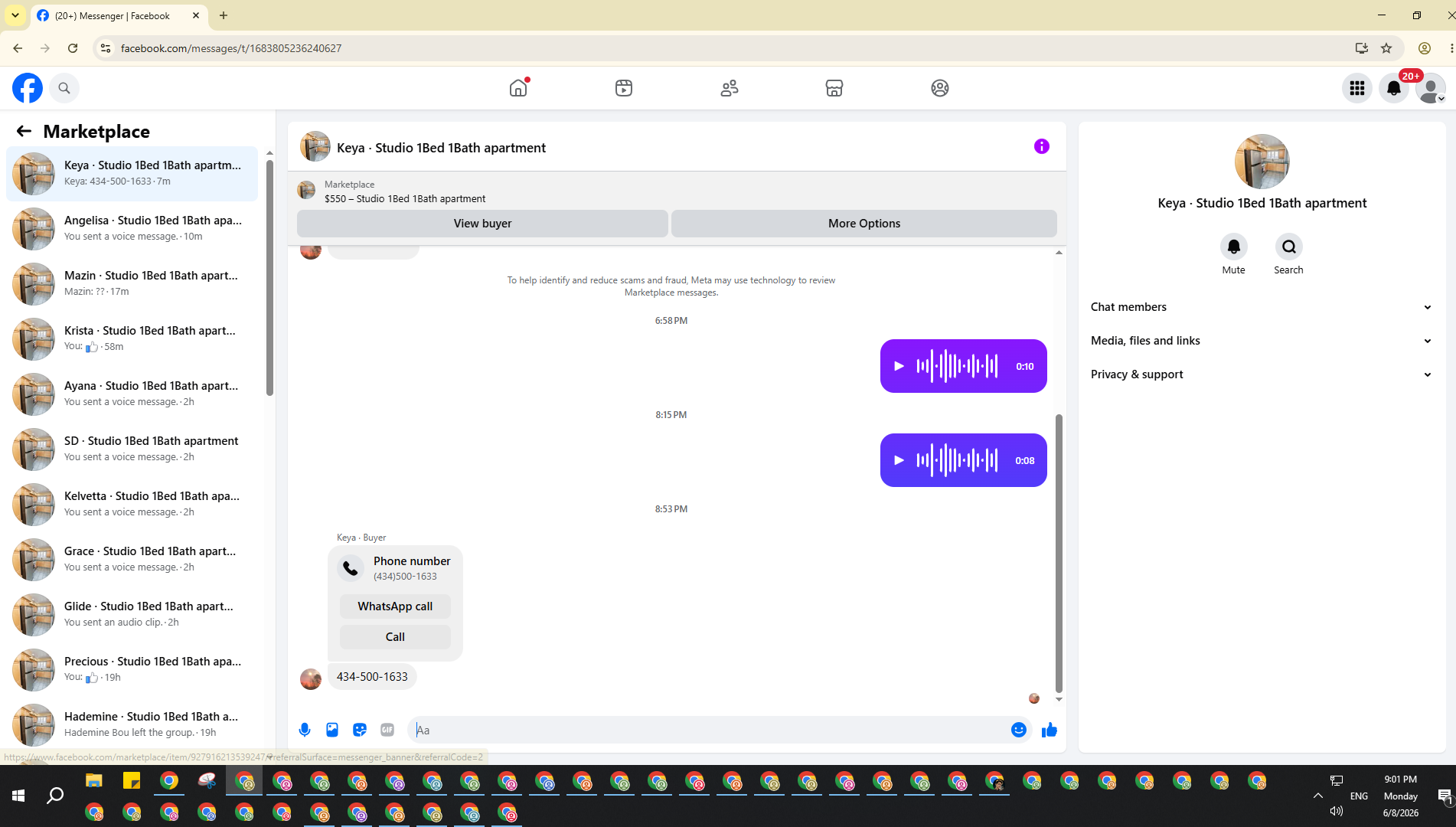Open File Explorer from the taskbar

[x=93, y=781]
